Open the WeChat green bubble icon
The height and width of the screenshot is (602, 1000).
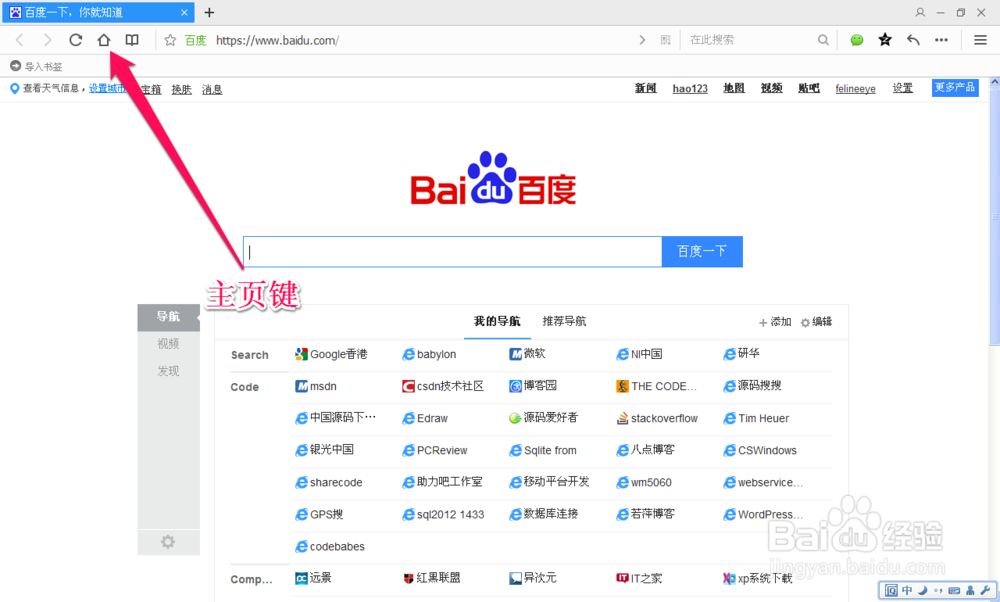857,40
